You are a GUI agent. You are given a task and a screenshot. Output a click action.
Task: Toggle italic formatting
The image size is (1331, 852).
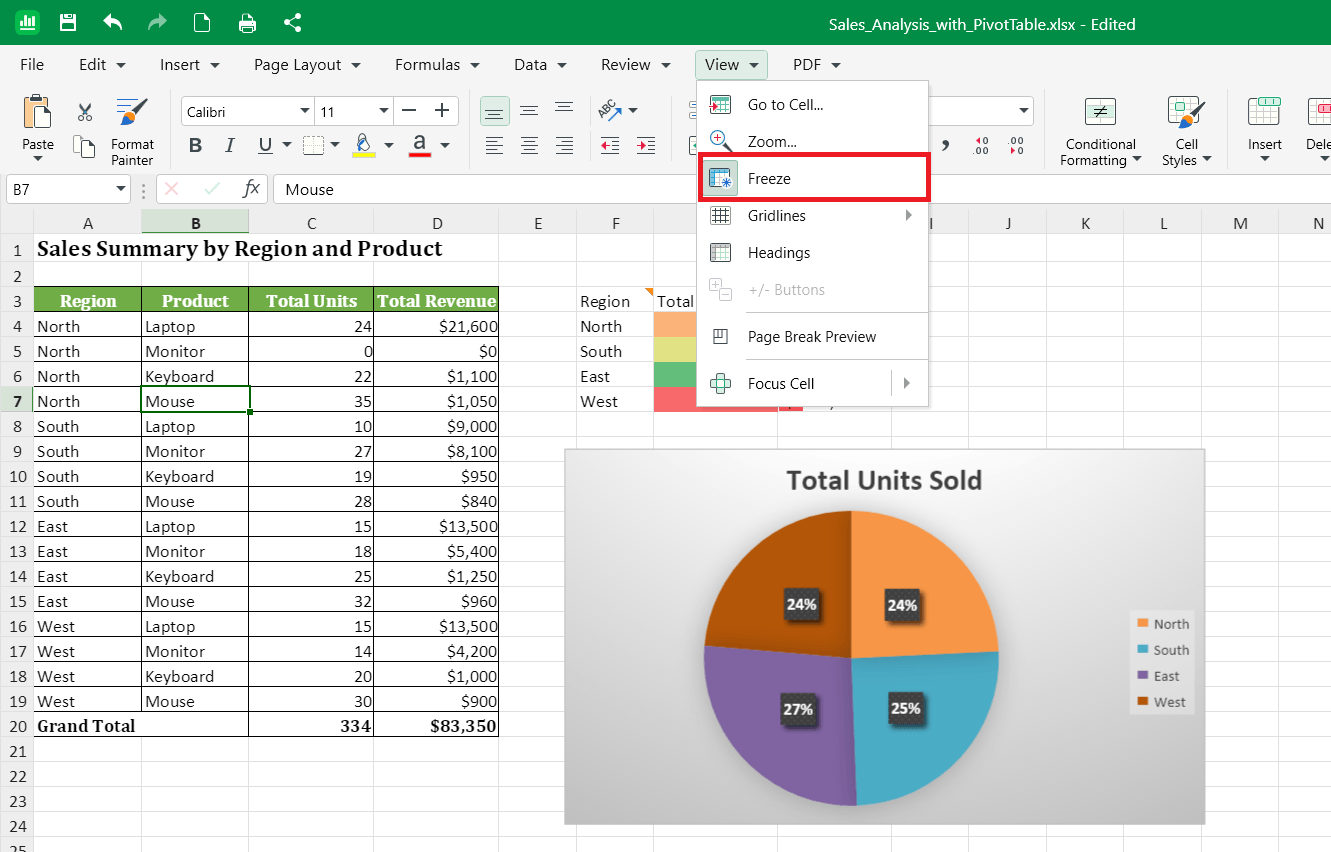pyautogui.click(x=230, y=146)
